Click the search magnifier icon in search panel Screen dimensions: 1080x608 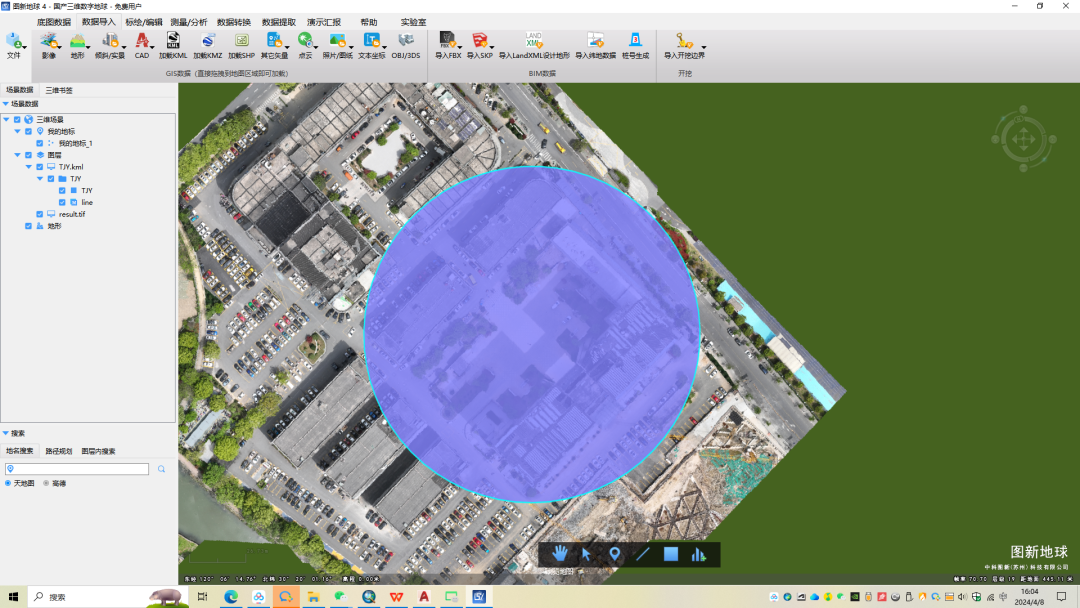[x=161, y=469]
